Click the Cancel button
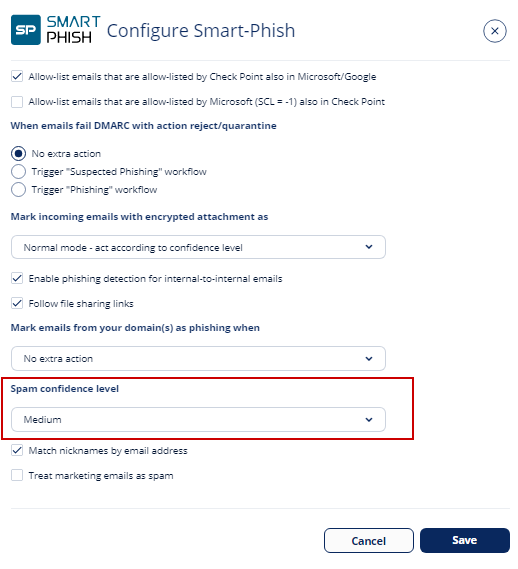 pos(369,541)
